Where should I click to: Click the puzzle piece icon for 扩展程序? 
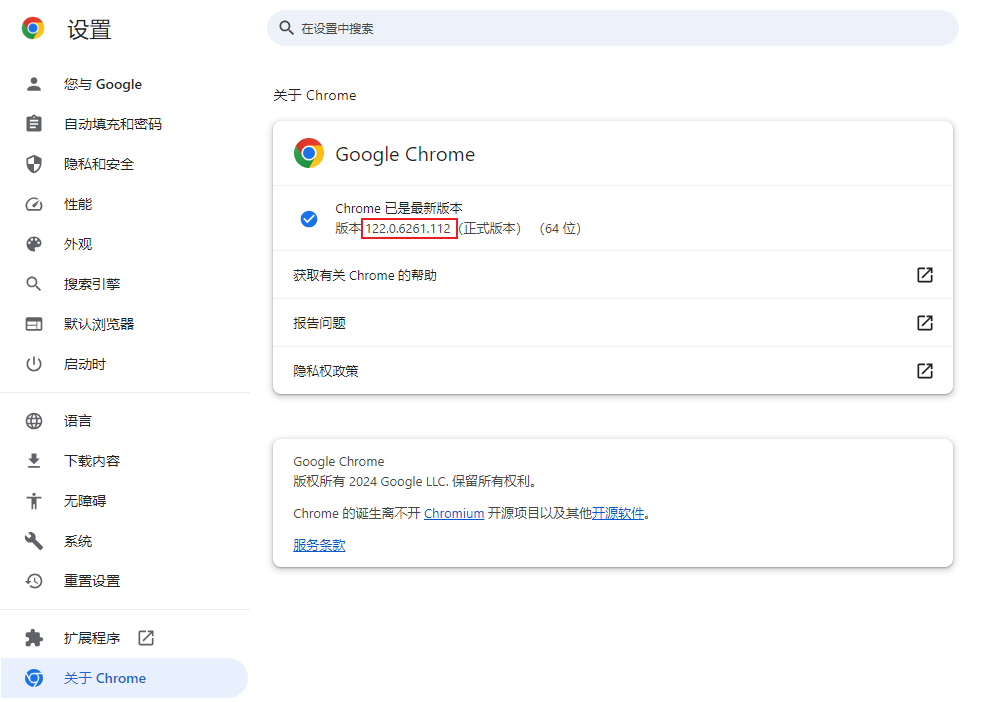34,638
